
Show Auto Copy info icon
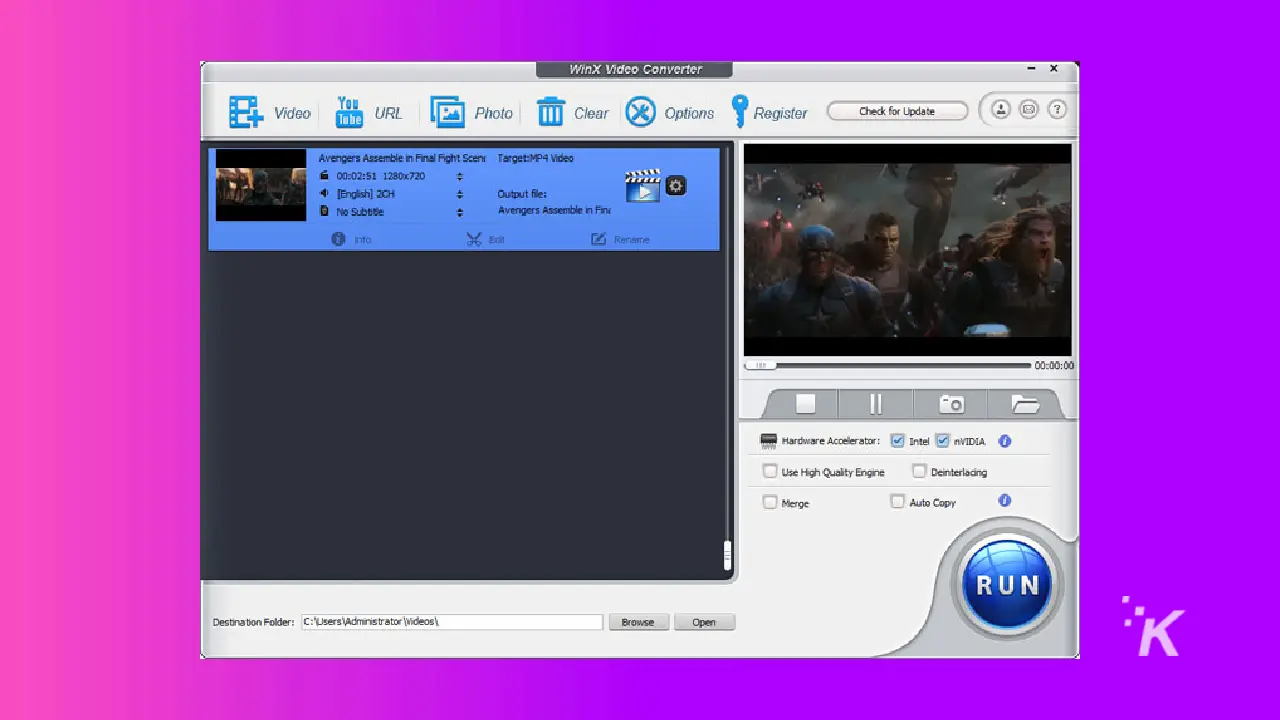tap(1005, 501)
